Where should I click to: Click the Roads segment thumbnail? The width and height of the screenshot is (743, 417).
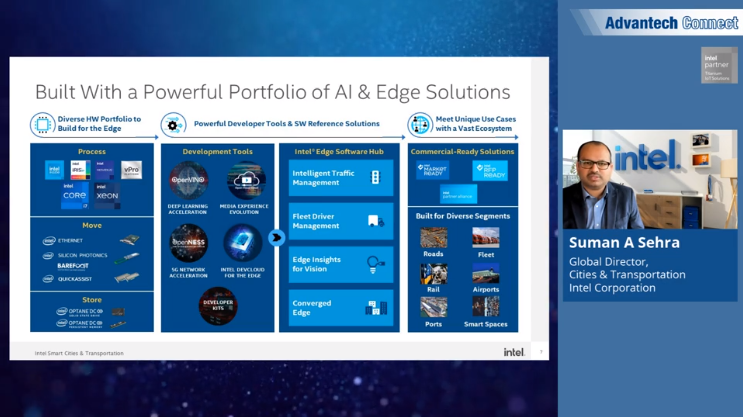click(x=434, y=237)
